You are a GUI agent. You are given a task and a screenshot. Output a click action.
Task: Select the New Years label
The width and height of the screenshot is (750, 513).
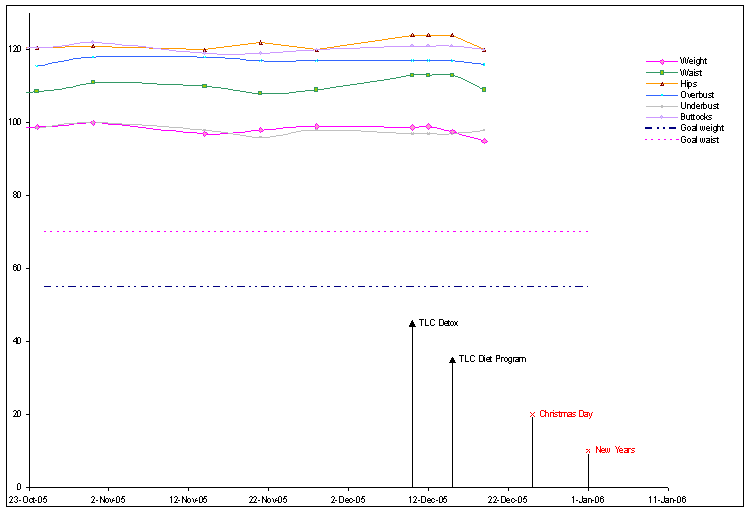coord(615,449)
